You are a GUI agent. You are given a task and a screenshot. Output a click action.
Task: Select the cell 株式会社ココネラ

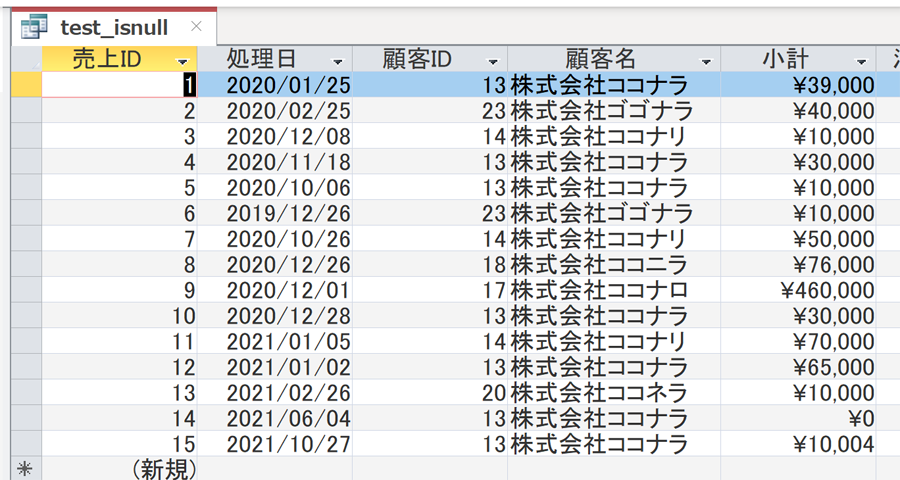coord(614,393)
